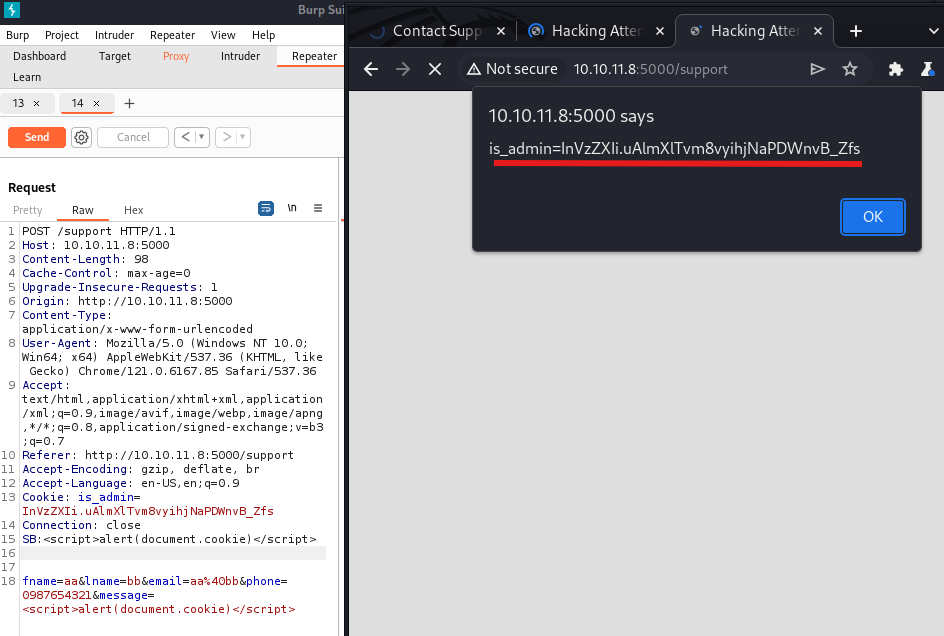Click the Not secure warning indicator

coord(513,69)
